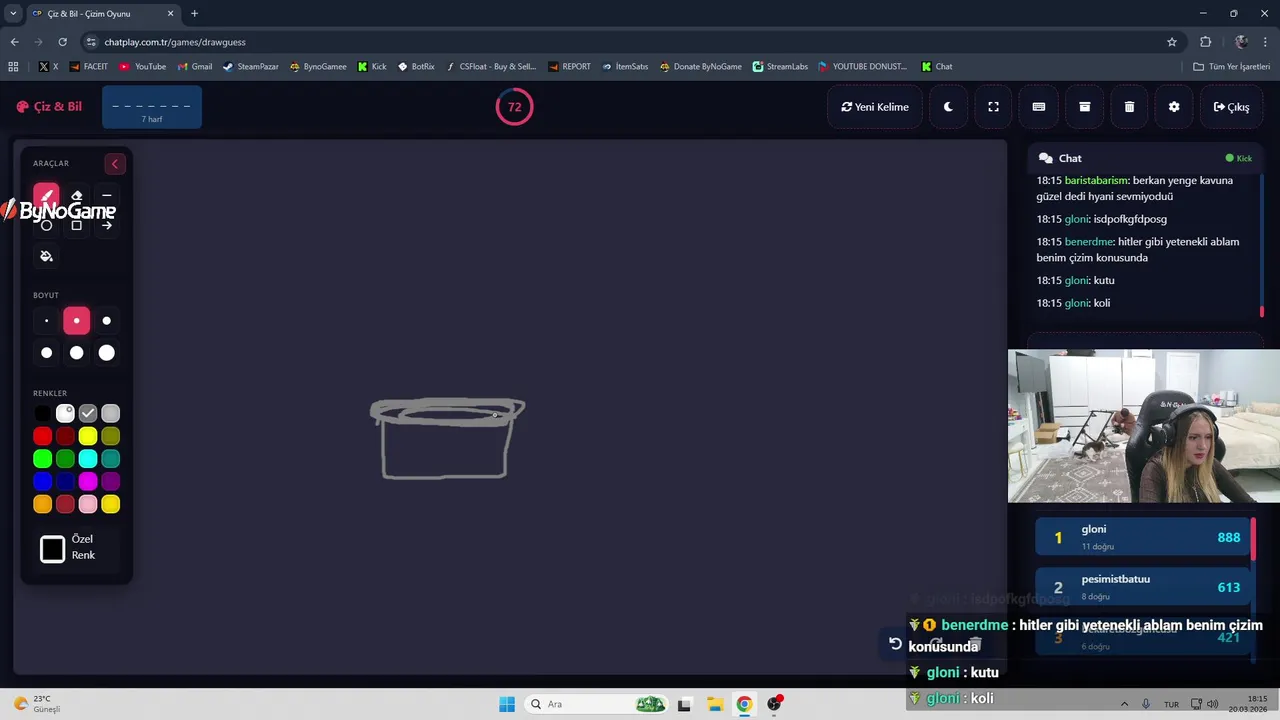Open the SteamPazar bookmark
This screenshot has height=720, width=1280.
click(251, 67)
